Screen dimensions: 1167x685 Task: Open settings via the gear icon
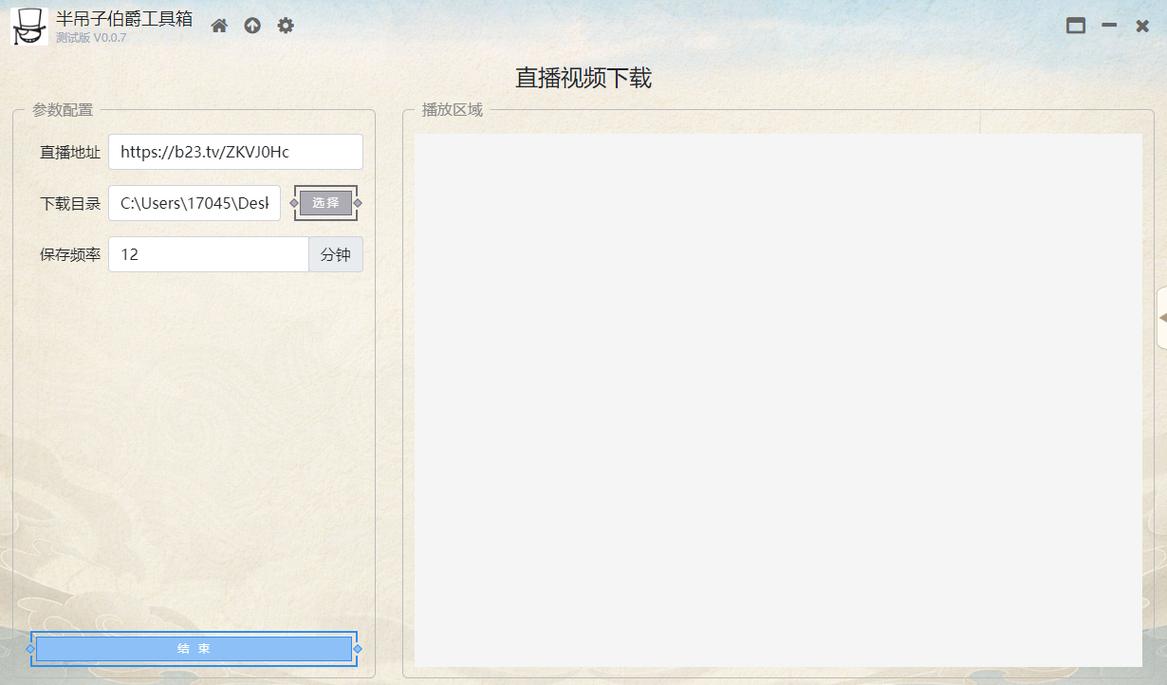point(285,25)
